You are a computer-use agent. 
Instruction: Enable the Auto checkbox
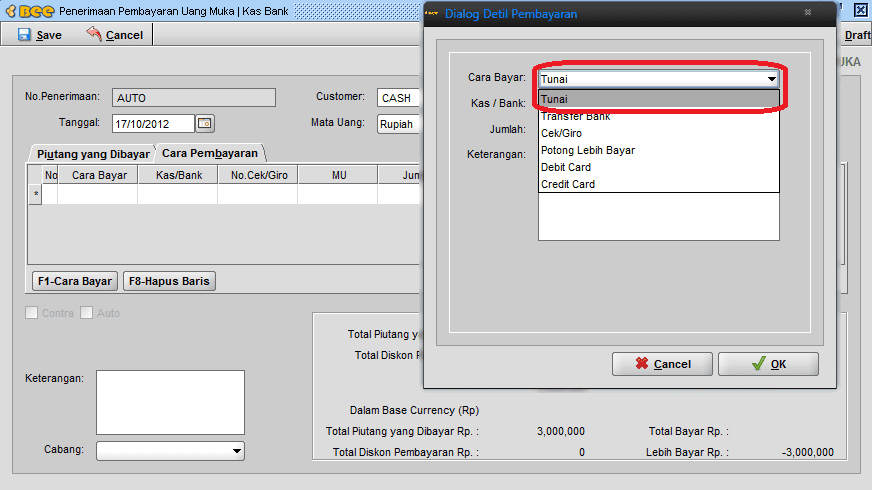point(87,313)
